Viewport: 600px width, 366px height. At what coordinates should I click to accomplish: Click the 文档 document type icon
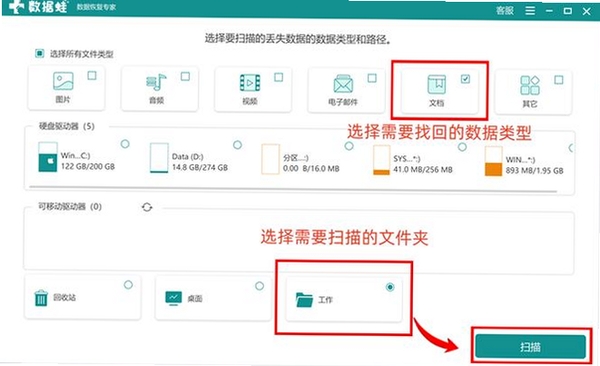click(437, 85)
